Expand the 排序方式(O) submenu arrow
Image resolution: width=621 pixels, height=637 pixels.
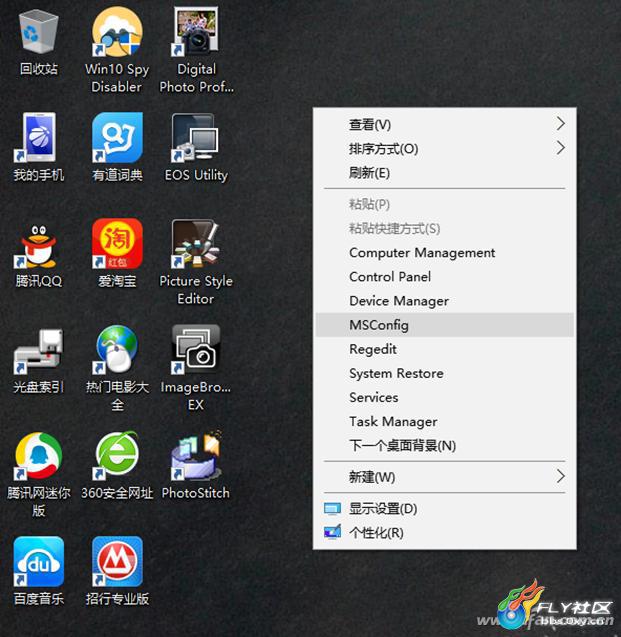click(560, 148)
